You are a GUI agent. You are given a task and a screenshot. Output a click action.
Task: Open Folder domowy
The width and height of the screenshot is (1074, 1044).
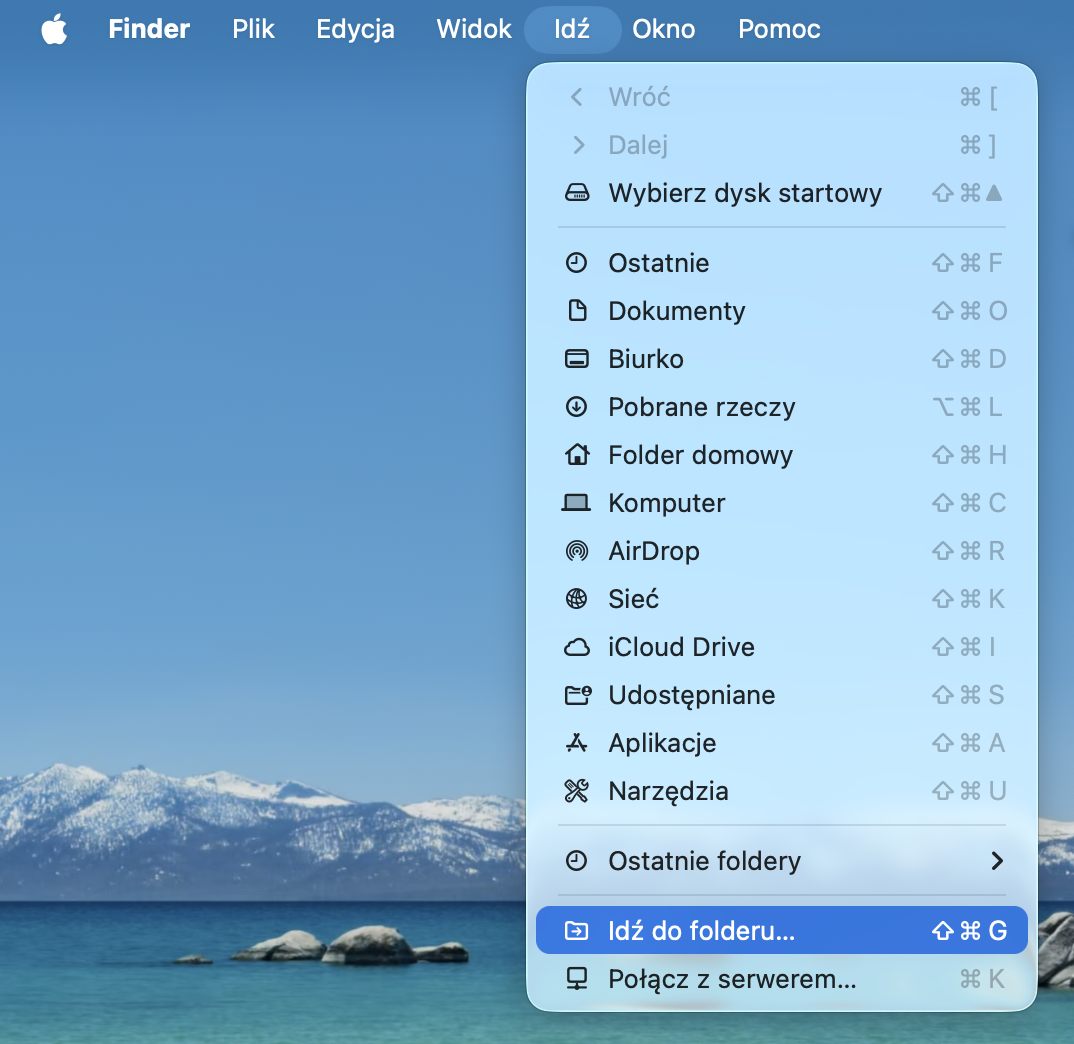click(x=782, y=455)
